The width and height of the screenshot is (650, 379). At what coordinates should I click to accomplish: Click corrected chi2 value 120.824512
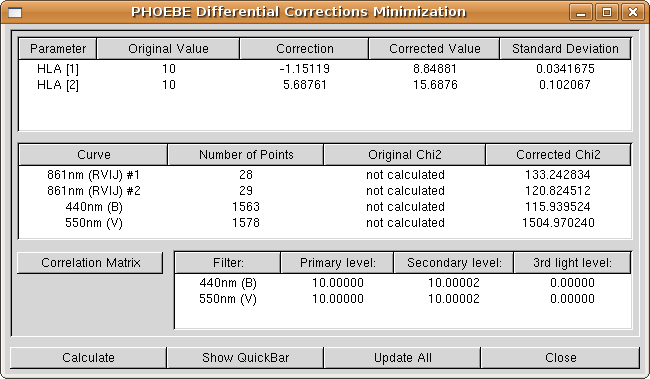[558, 191]
